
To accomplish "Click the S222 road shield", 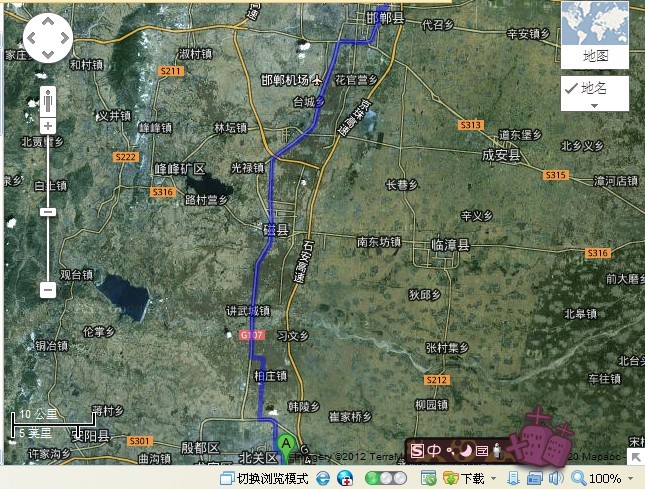I will 126,157.
